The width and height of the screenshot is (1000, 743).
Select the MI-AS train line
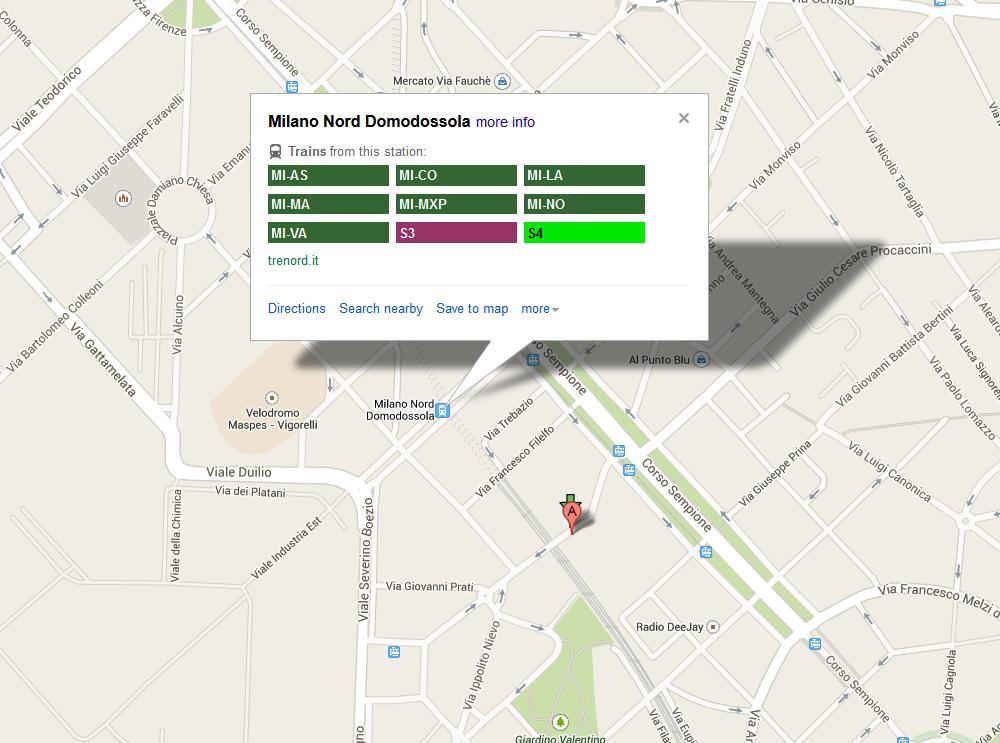click(x=328, y=175)
